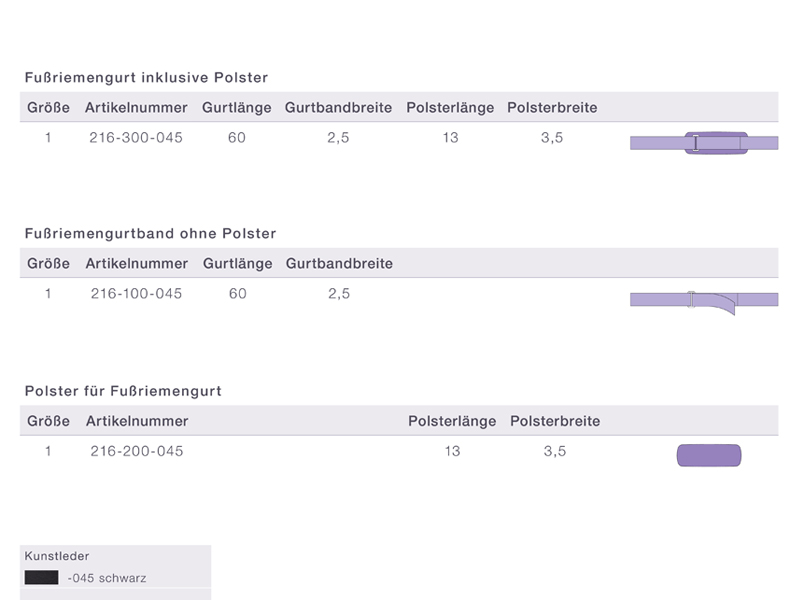
Task: Click article number 216-100-045
Action: pos(136,294)
